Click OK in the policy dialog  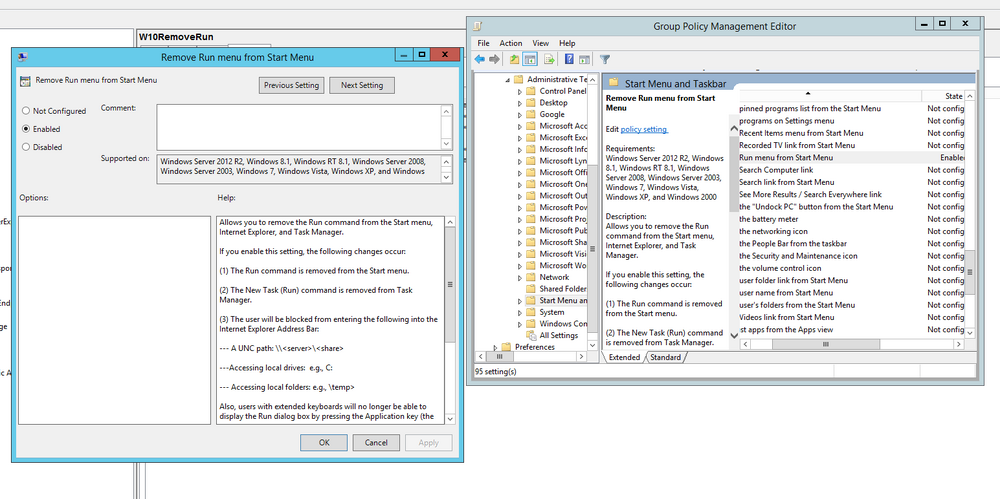(324, 443)
